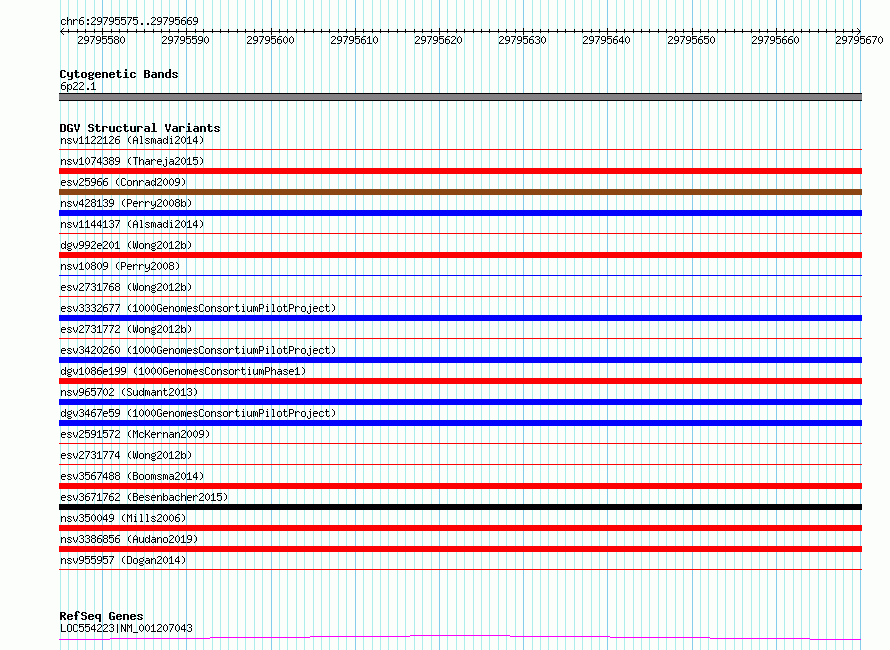
Task: Click ruler position 29795670
Action: (859, 40)
